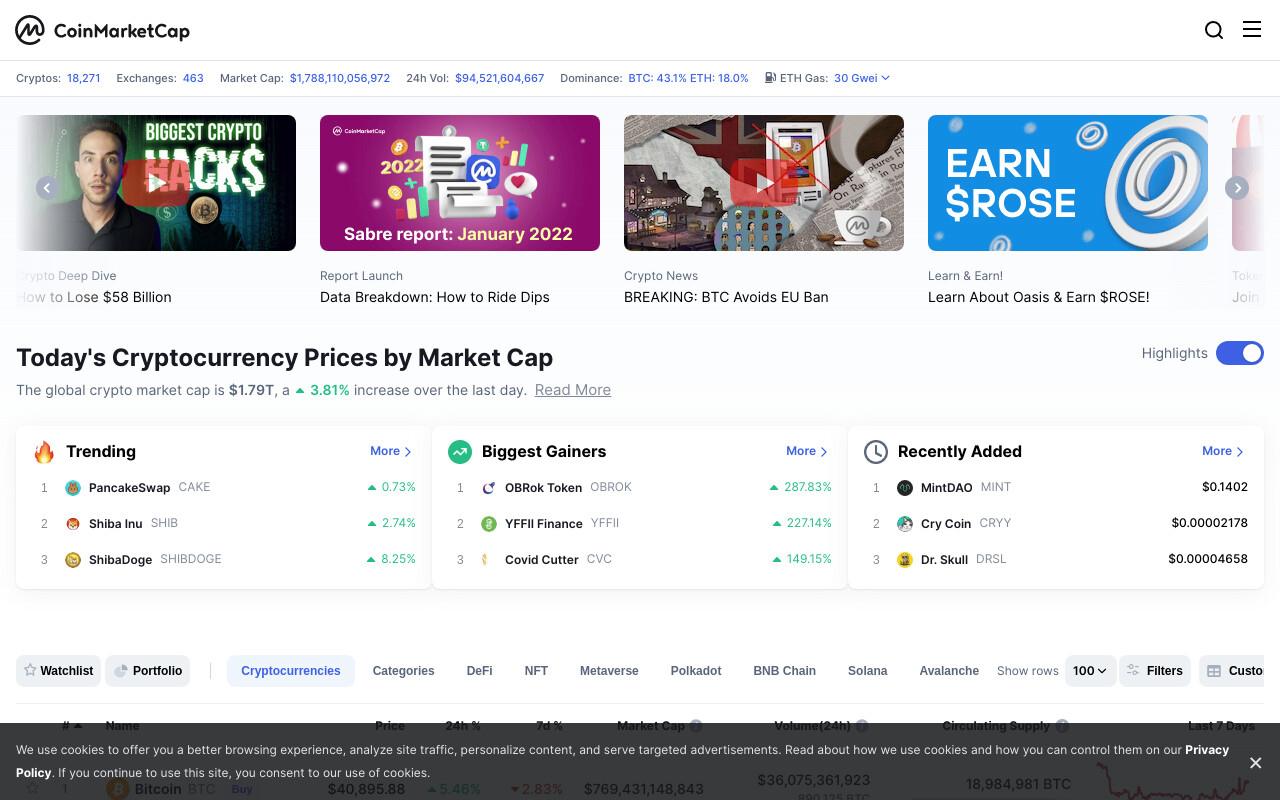
Task: Click the Shiba Inu coin icon
Action: (x=73, y=524)
